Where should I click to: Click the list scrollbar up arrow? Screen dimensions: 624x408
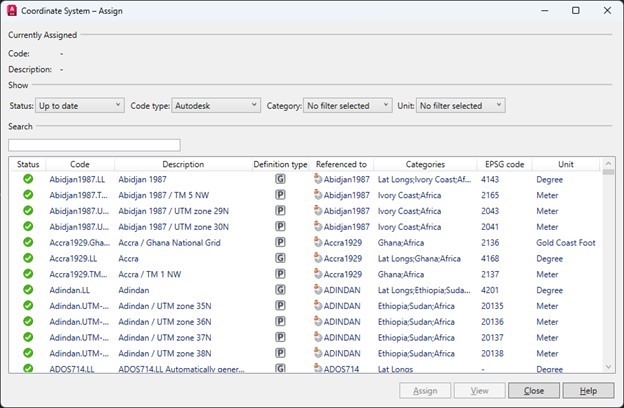point(608,163)
